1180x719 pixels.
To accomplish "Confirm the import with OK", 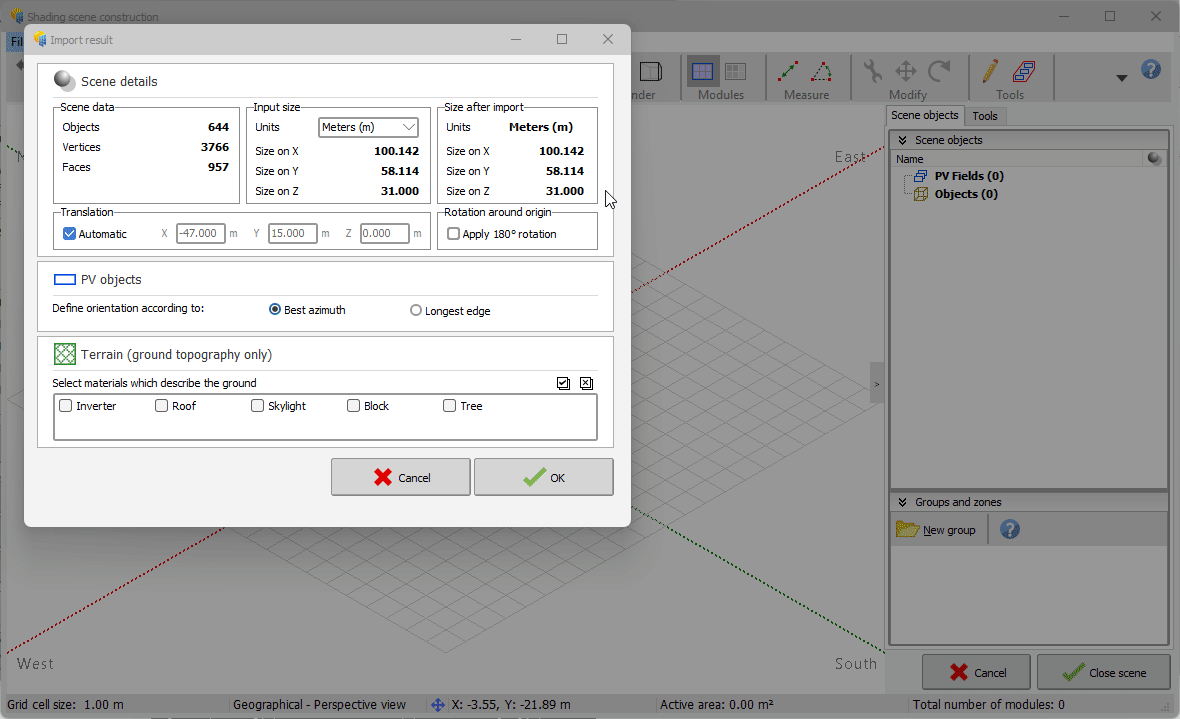I will tap(543, 477).
